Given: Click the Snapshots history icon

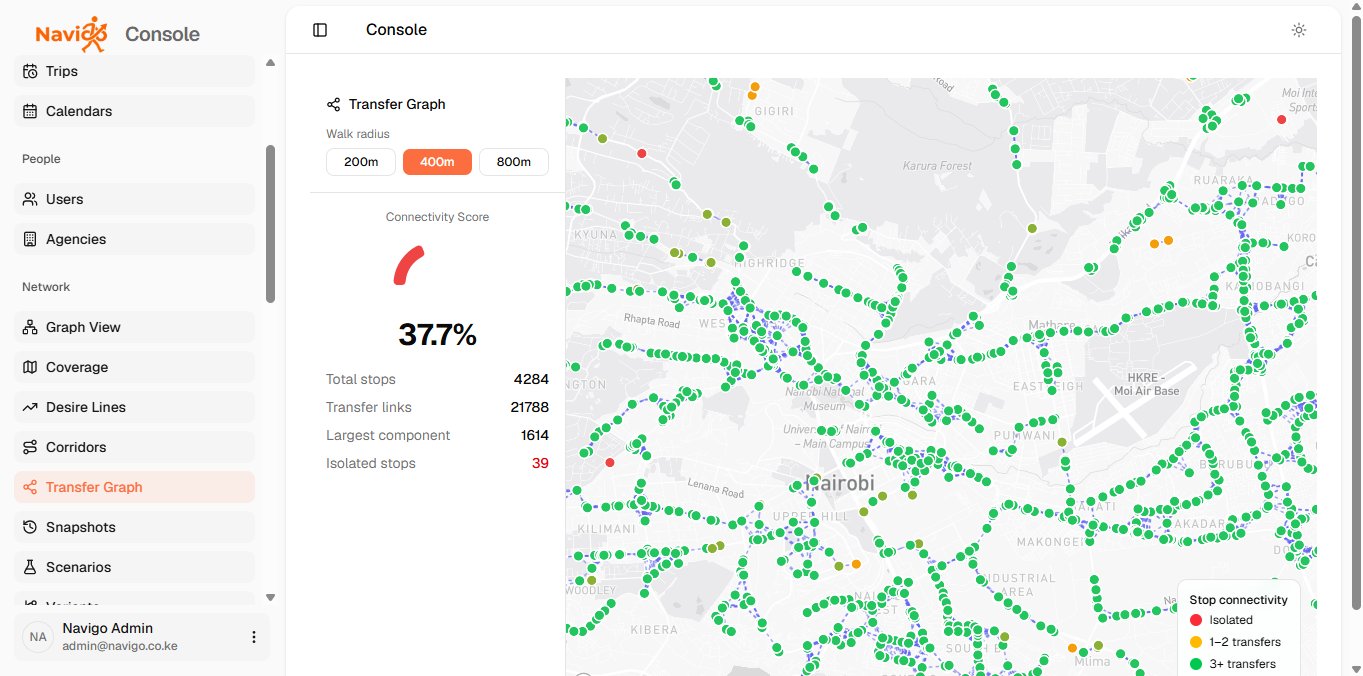Looking at the screenshot, I should pos(30,527).
